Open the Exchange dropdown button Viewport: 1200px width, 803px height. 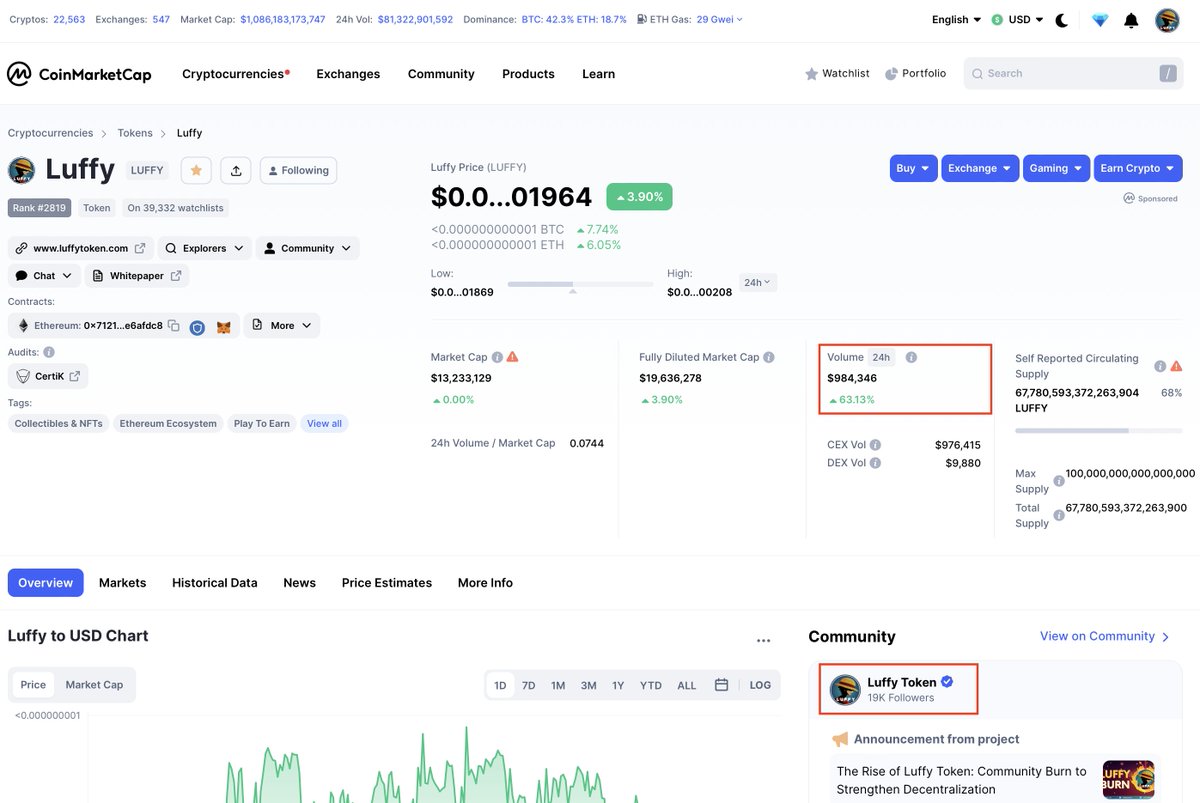tap(979, 168)
